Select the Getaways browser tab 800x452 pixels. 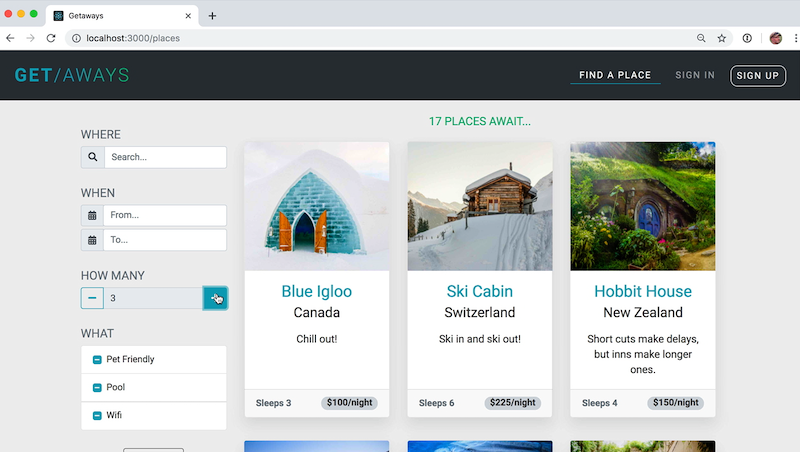pyautogui.click(x=122, y=16)
